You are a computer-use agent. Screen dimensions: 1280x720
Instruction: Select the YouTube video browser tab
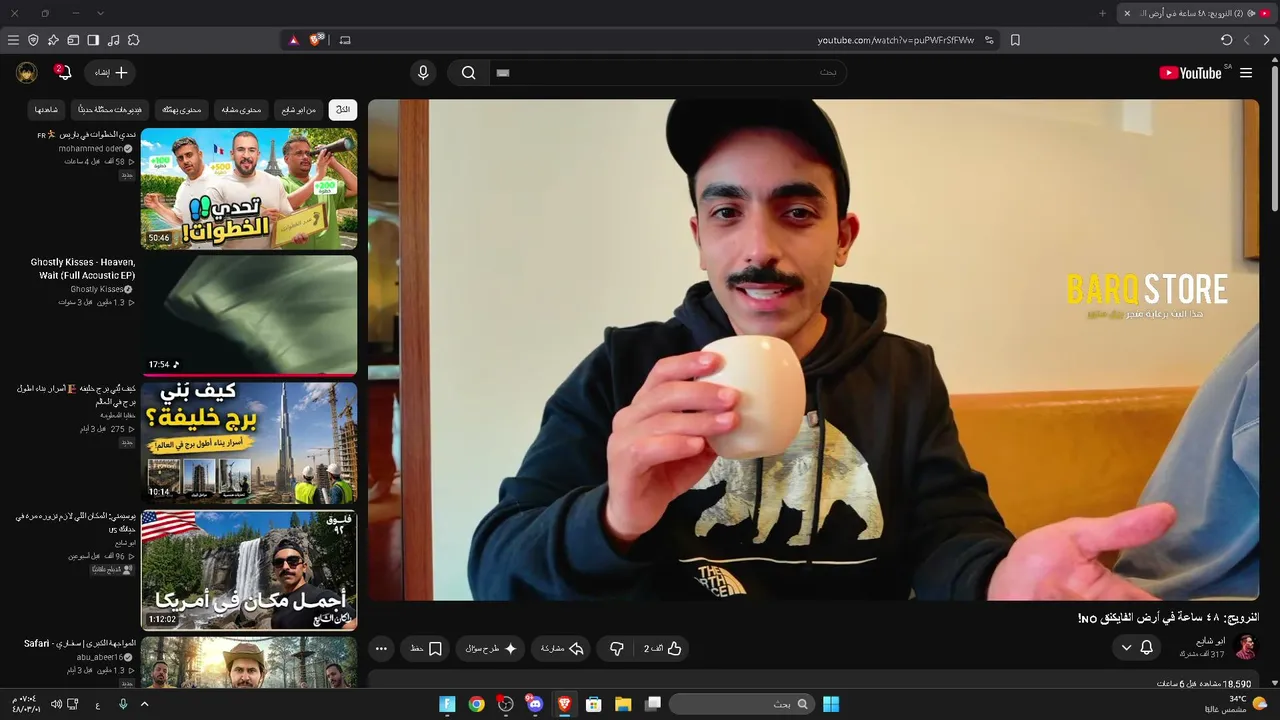click(1195, 13)
